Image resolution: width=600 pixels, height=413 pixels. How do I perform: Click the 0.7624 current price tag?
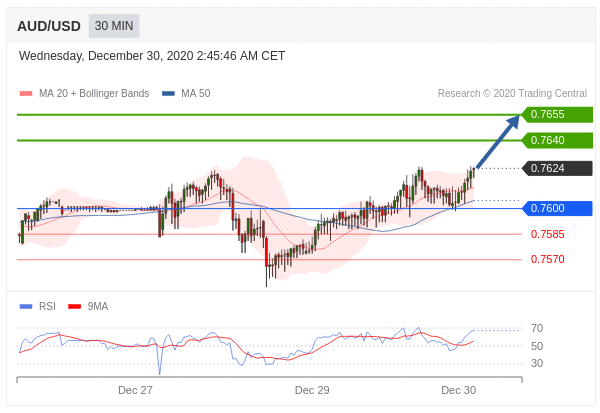coord(558,168)
